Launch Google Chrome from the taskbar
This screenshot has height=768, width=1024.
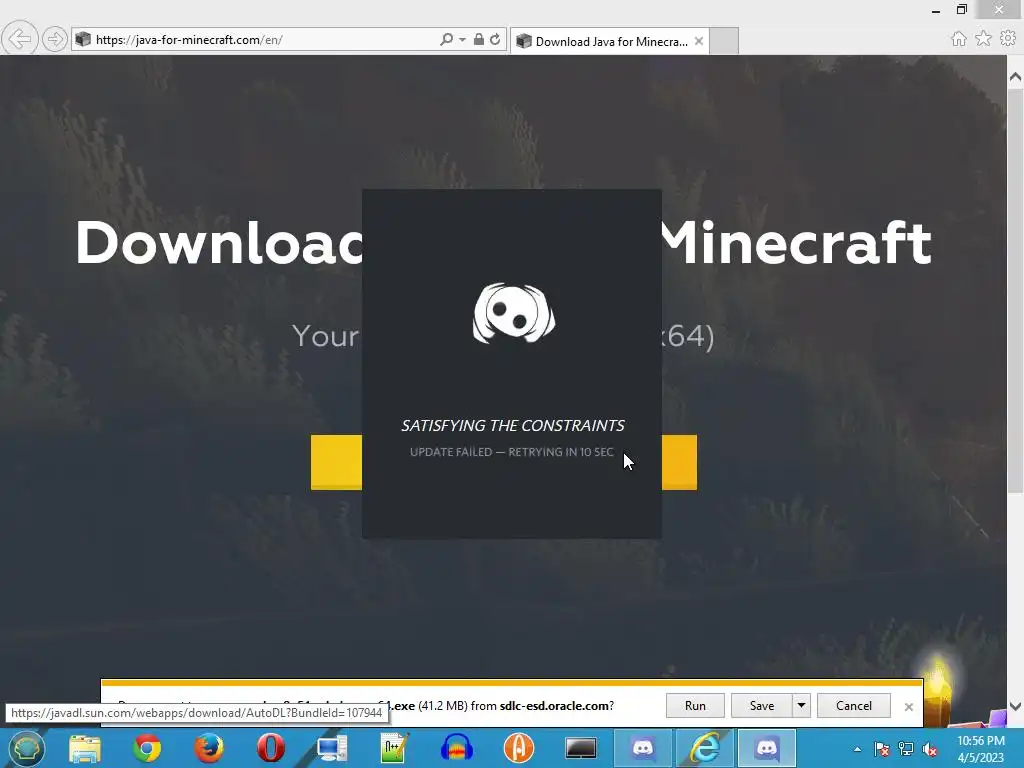147,748
